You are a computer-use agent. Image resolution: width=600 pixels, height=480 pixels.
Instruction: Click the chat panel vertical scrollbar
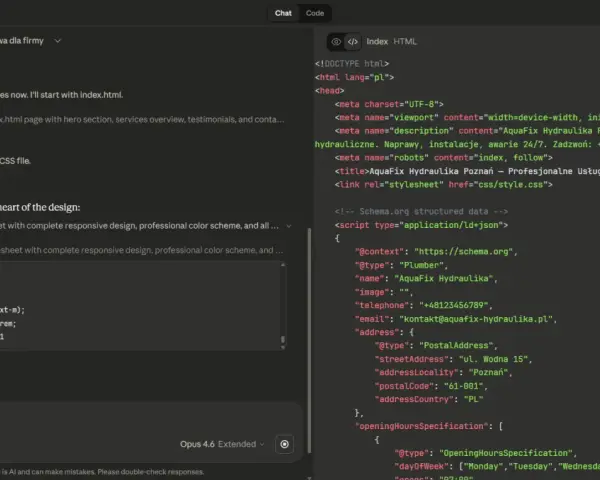point(309,341)
